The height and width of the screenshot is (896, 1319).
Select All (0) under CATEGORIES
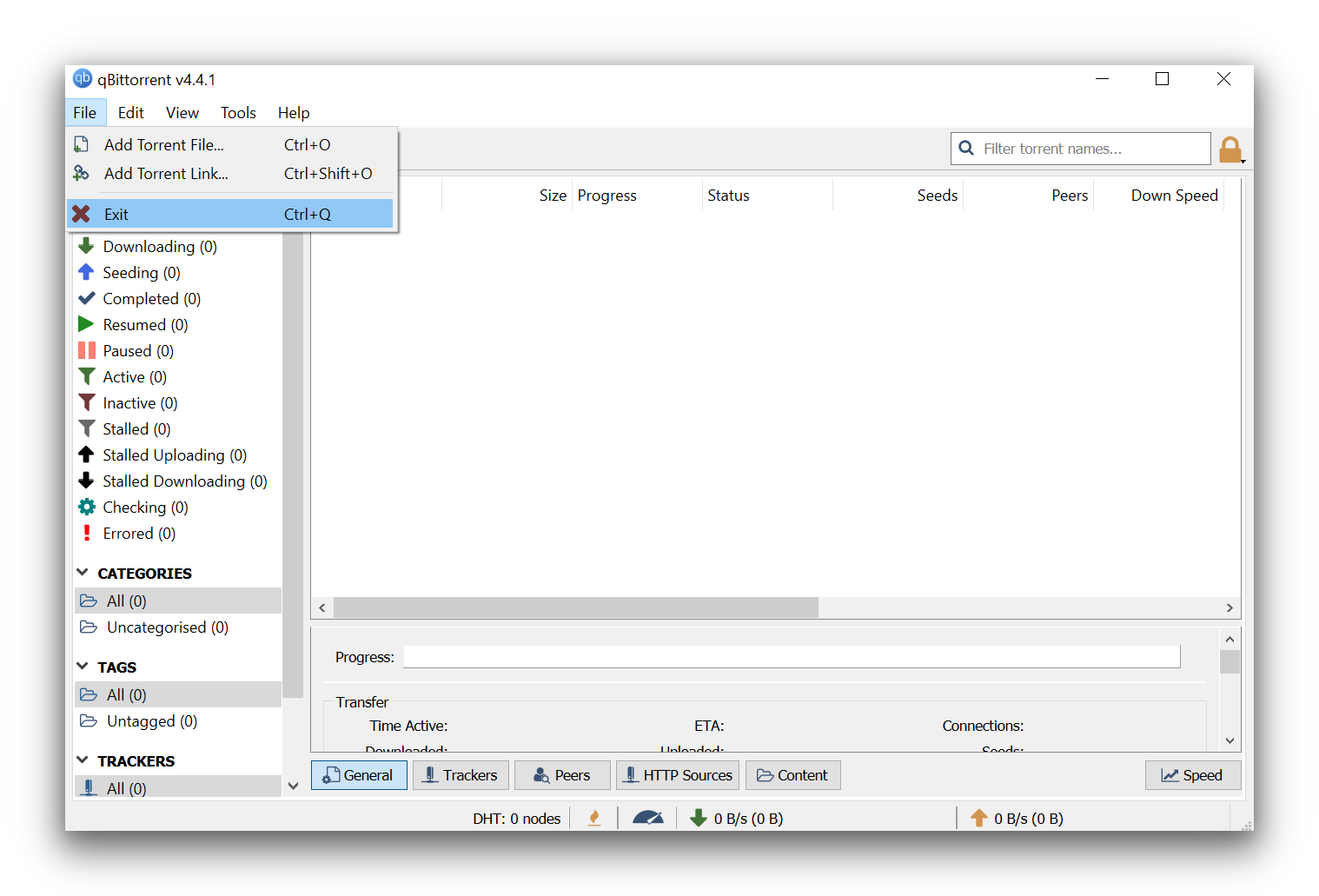pos(178,601)
